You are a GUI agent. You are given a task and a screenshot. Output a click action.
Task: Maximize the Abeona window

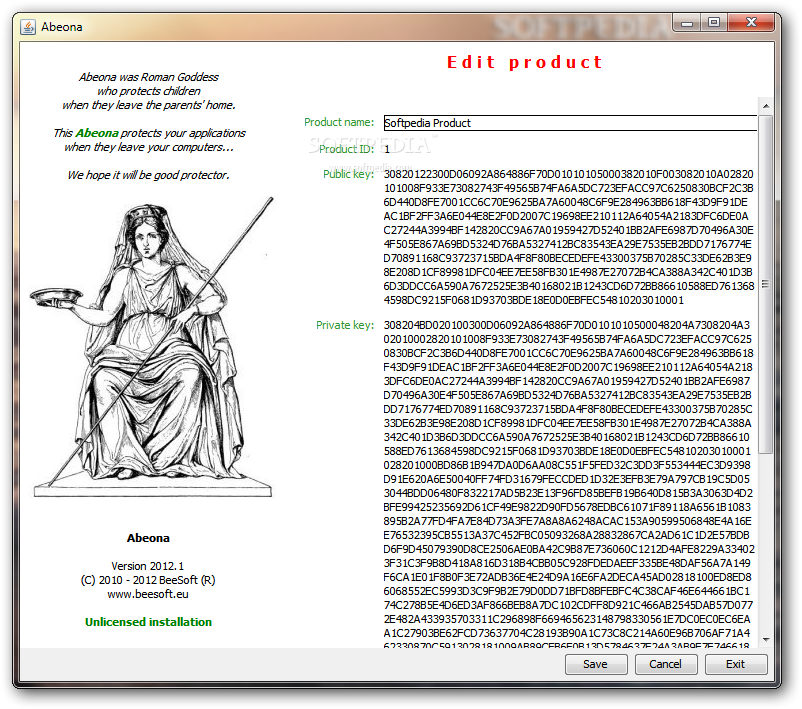point(714,23)
